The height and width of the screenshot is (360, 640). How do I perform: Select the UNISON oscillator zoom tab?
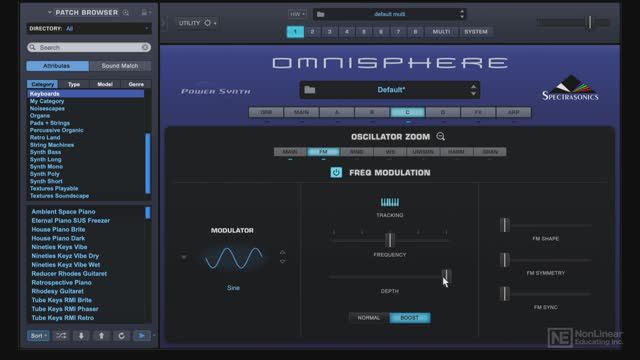pyautogui.click(x=423, y=152)
